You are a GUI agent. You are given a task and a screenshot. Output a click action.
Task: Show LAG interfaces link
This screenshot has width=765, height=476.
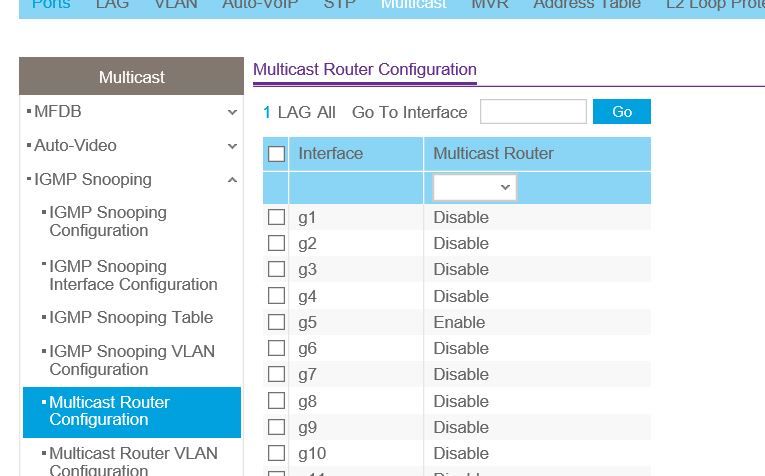294,113
